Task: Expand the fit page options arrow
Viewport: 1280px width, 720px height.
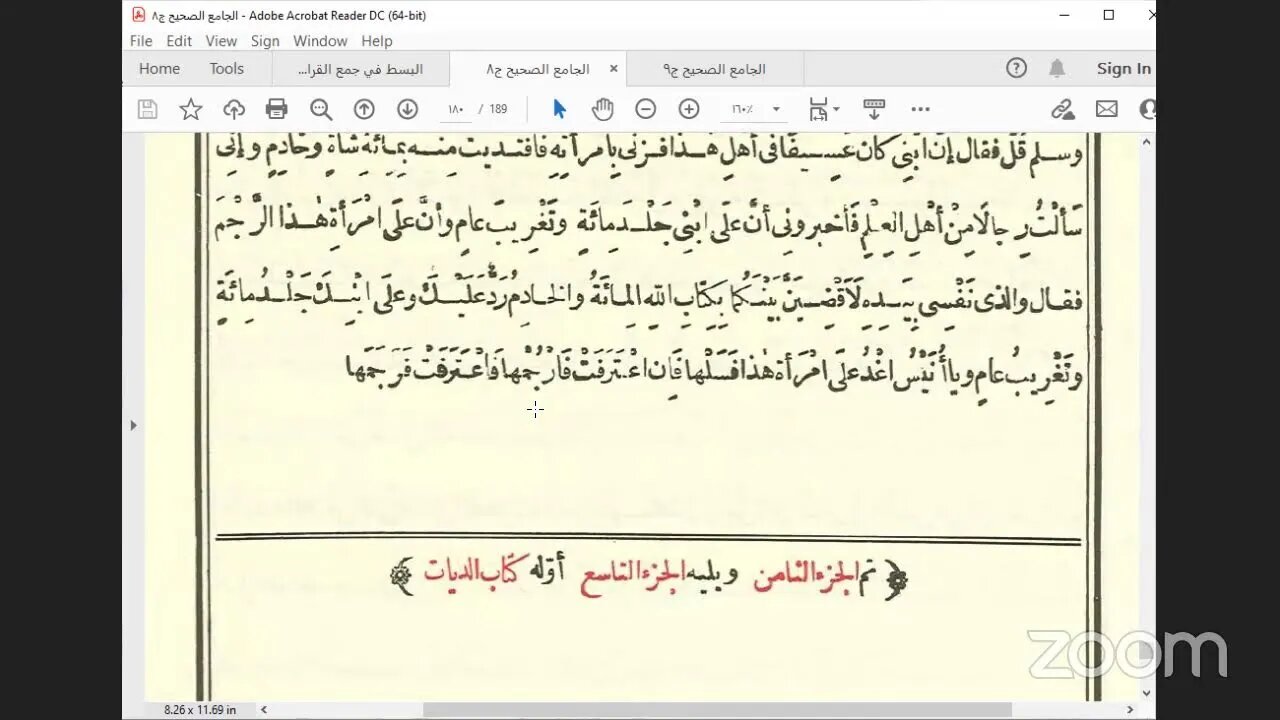Action: tap(836, 109)
